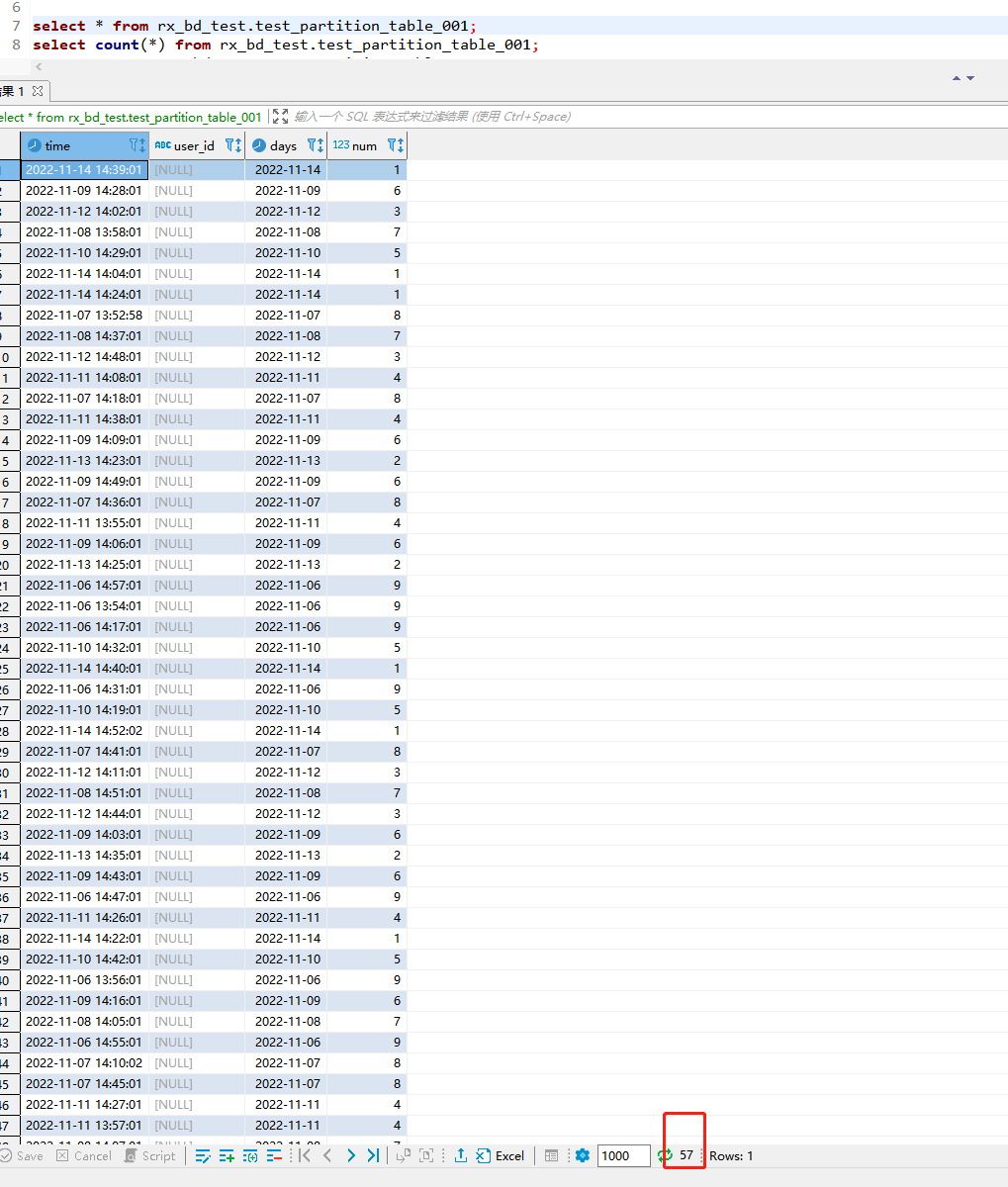Click the add new row icon
Viewport: 1008px width, 1187px height.
(x=227, y=1155)
